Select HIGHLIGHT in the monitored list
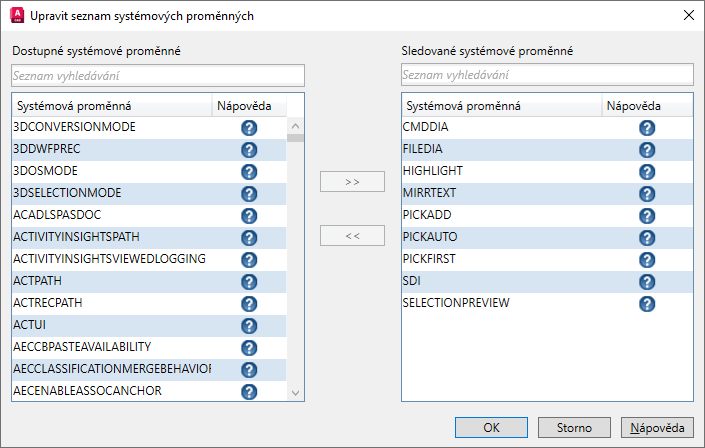The height and width of the screenshot is (448, 705). coord(500,172)
